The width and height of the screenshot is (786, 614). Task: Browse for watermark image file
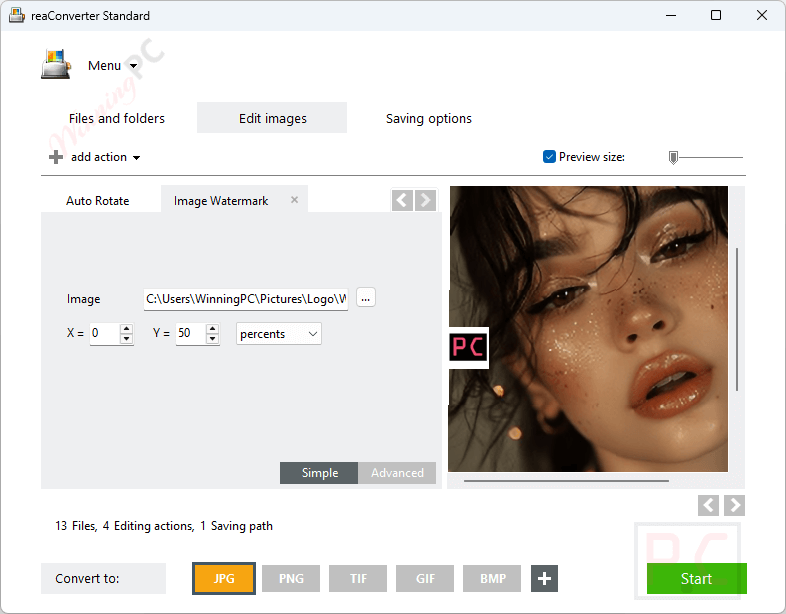point(366,298)
